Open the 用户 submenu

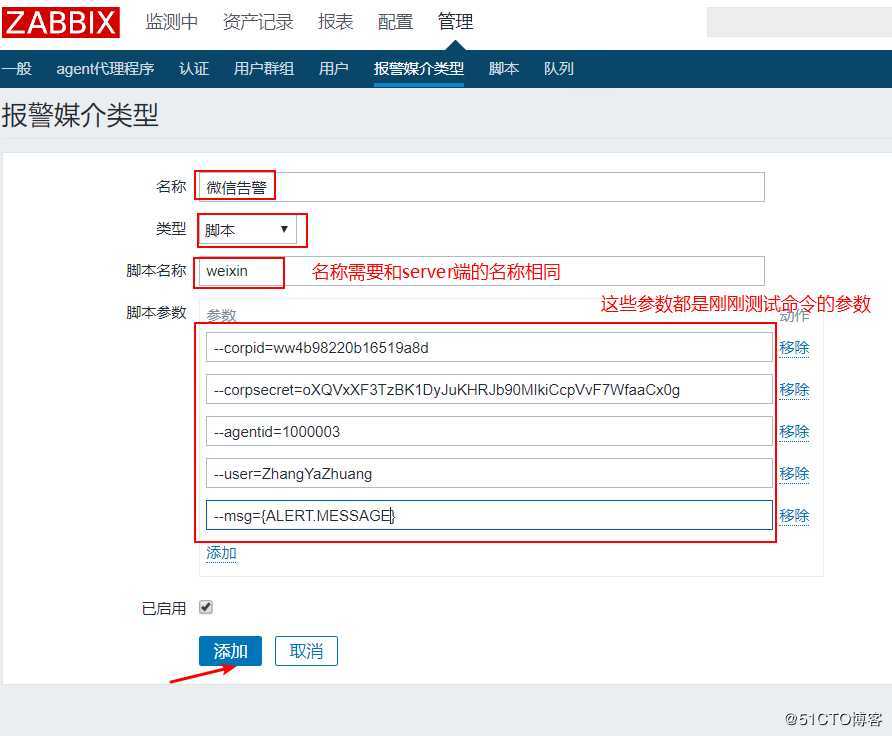tap(333, 69)
